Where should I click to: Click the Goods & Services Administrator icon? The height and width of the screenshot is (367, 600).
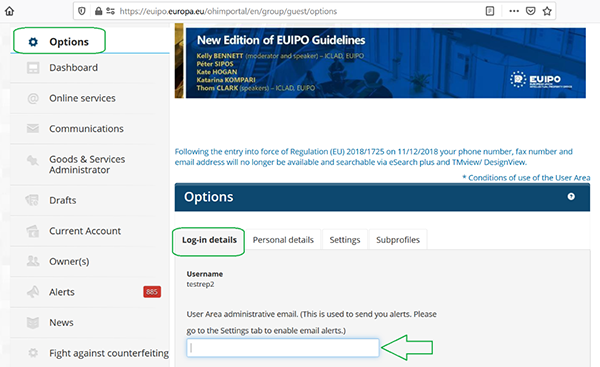(33, 160)
